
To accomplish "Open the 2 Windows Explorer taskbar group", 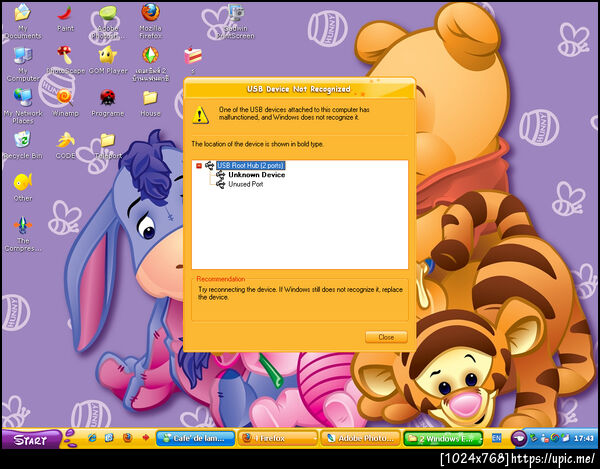I will pos(443,438).
